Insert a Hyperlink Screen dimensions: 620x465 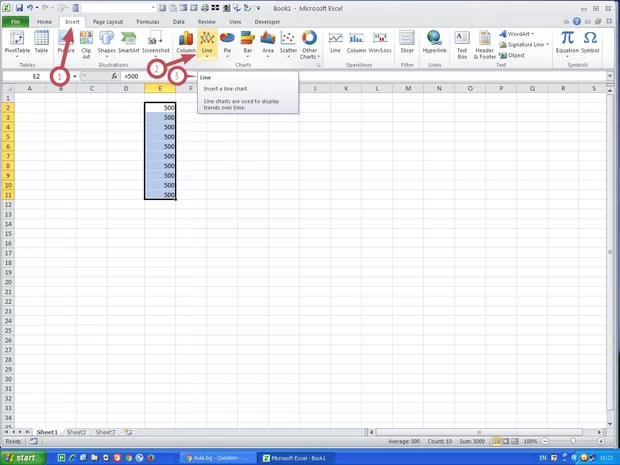tap(434, 42)
